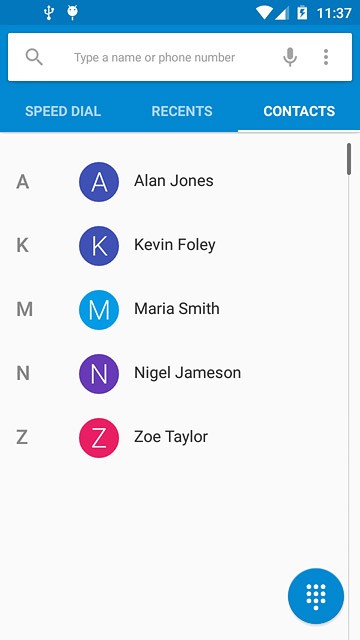
Task: Select Nigel Jameson from the list
Action: (x=187, y=373)
